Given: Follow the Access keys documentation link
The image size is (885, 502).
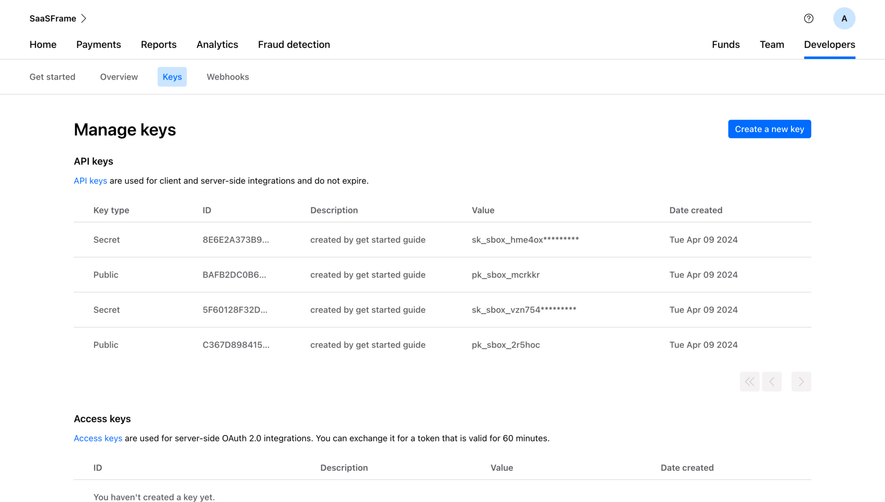Looking at the screenshot, I should (x=98, y=438).
